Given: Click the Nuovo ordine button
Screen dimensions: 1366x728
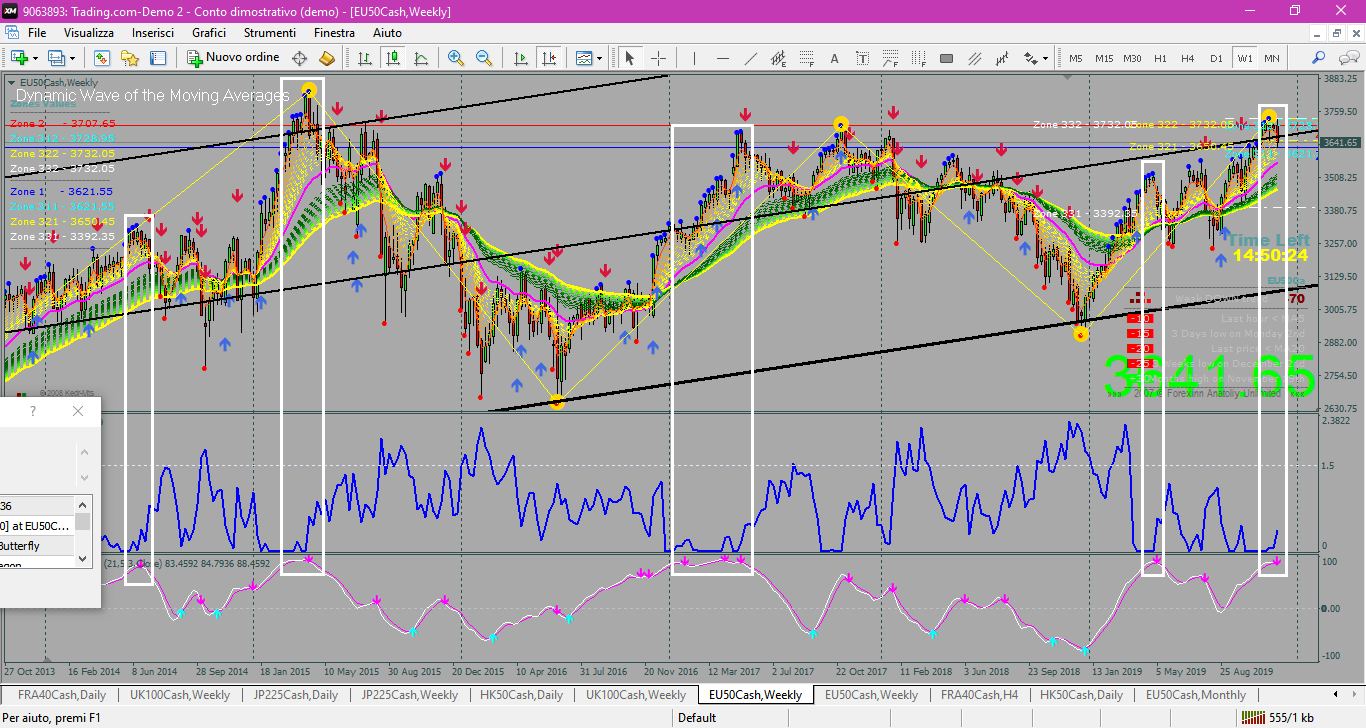Looking at the screenshot, I should 234,58.
